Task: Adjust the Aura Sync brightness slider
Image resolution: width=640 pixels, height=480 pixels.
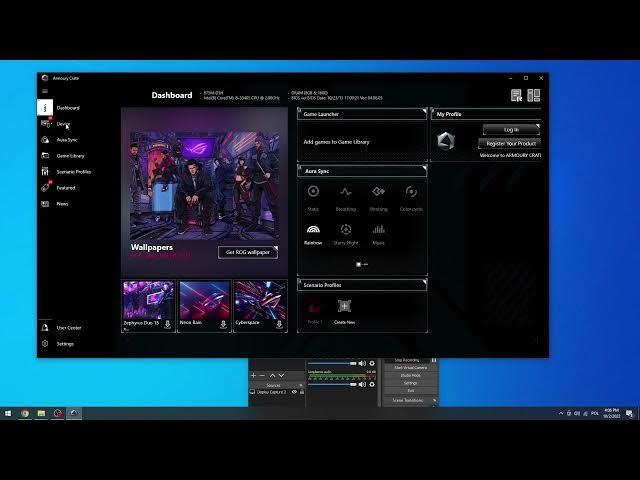Action: (362, 264)
